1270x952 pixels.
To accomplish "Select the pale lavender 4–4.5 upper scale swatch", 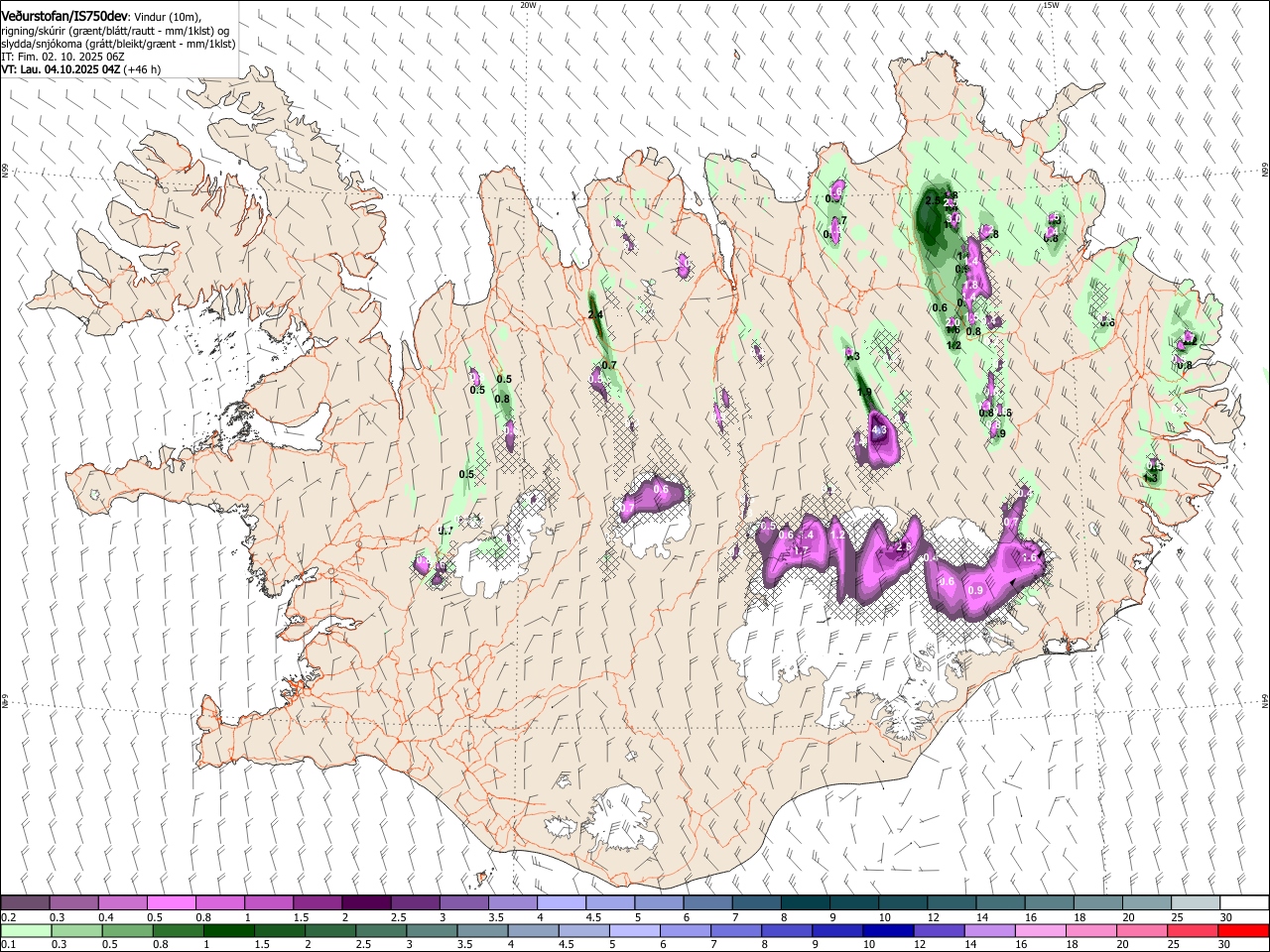I will click(562, 903).
